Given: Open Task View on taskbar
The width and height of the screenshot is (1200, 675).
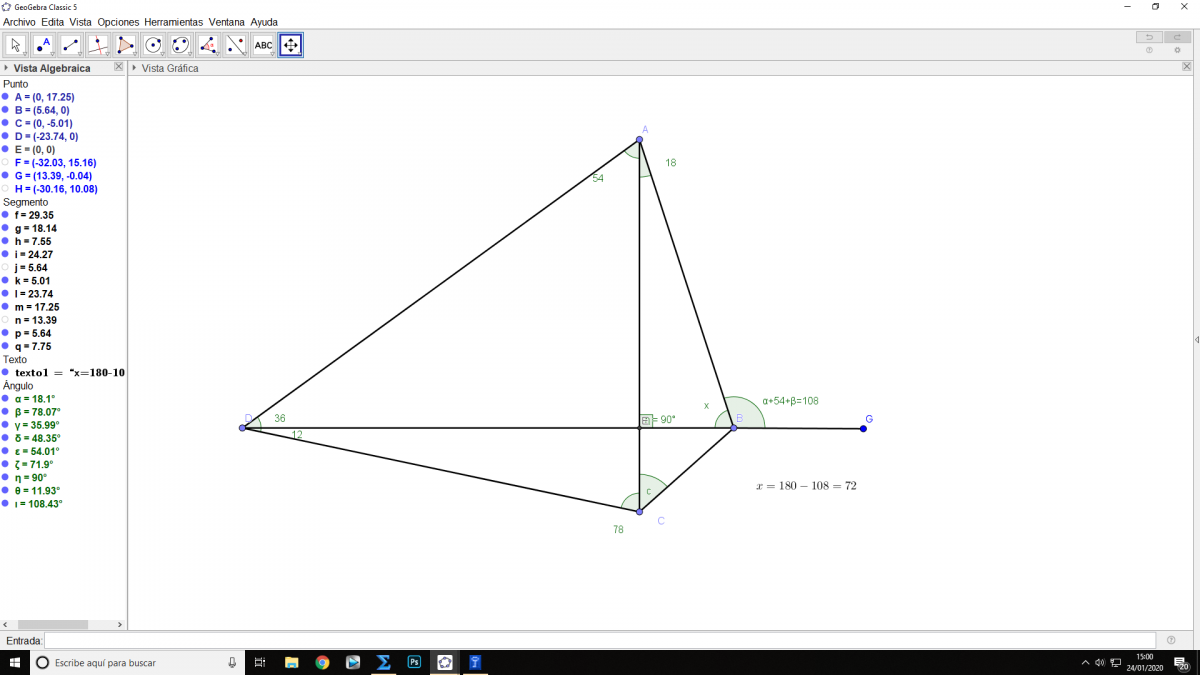Looking at the screenshot, I should coord(259,662).
